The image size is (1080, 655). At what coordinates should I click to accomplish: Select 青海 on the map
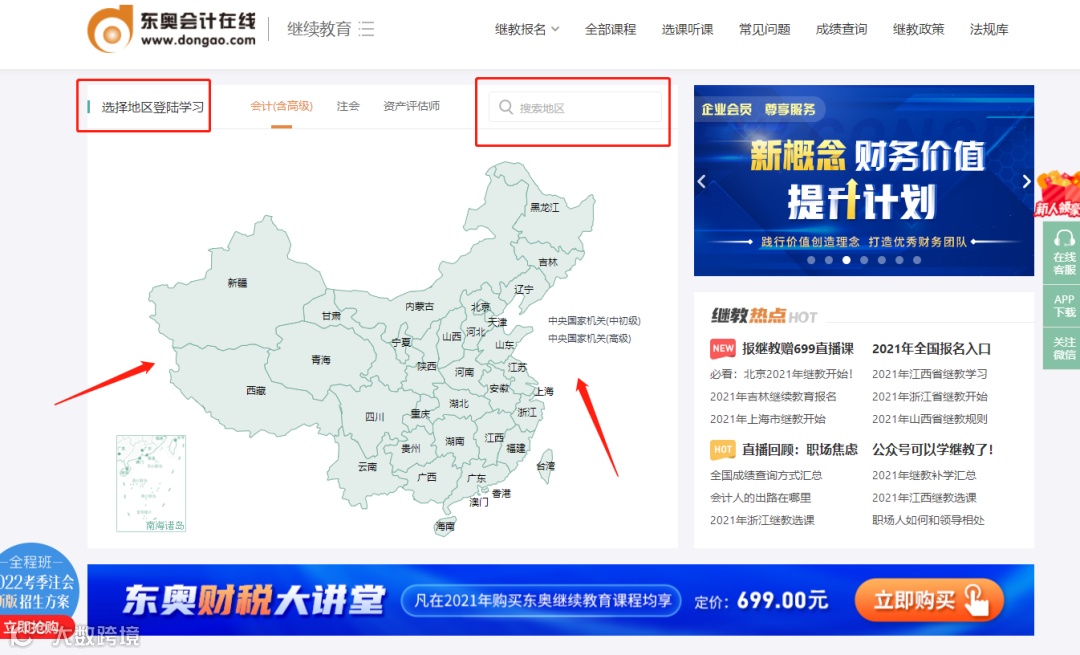(320, 360)
